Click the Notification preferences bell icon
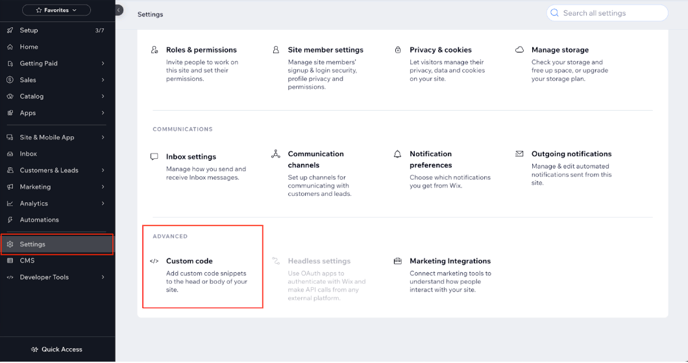This screenshot has height=363, width=688. point(398,154)
